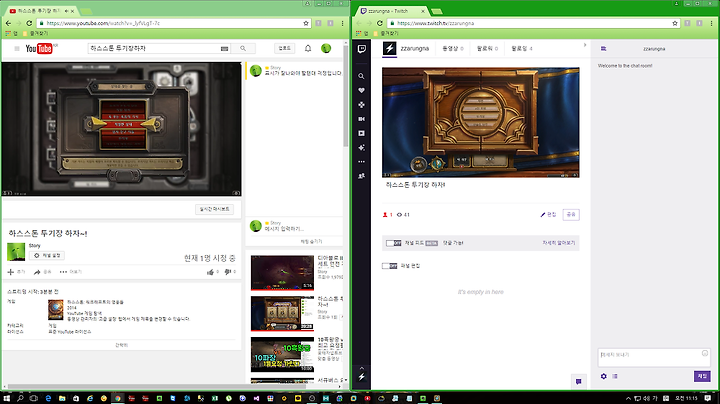Image resolution: width=720 pixels, height=404 pixels.
Task: Go to the YouTube logo home
Action: (39, 48)
